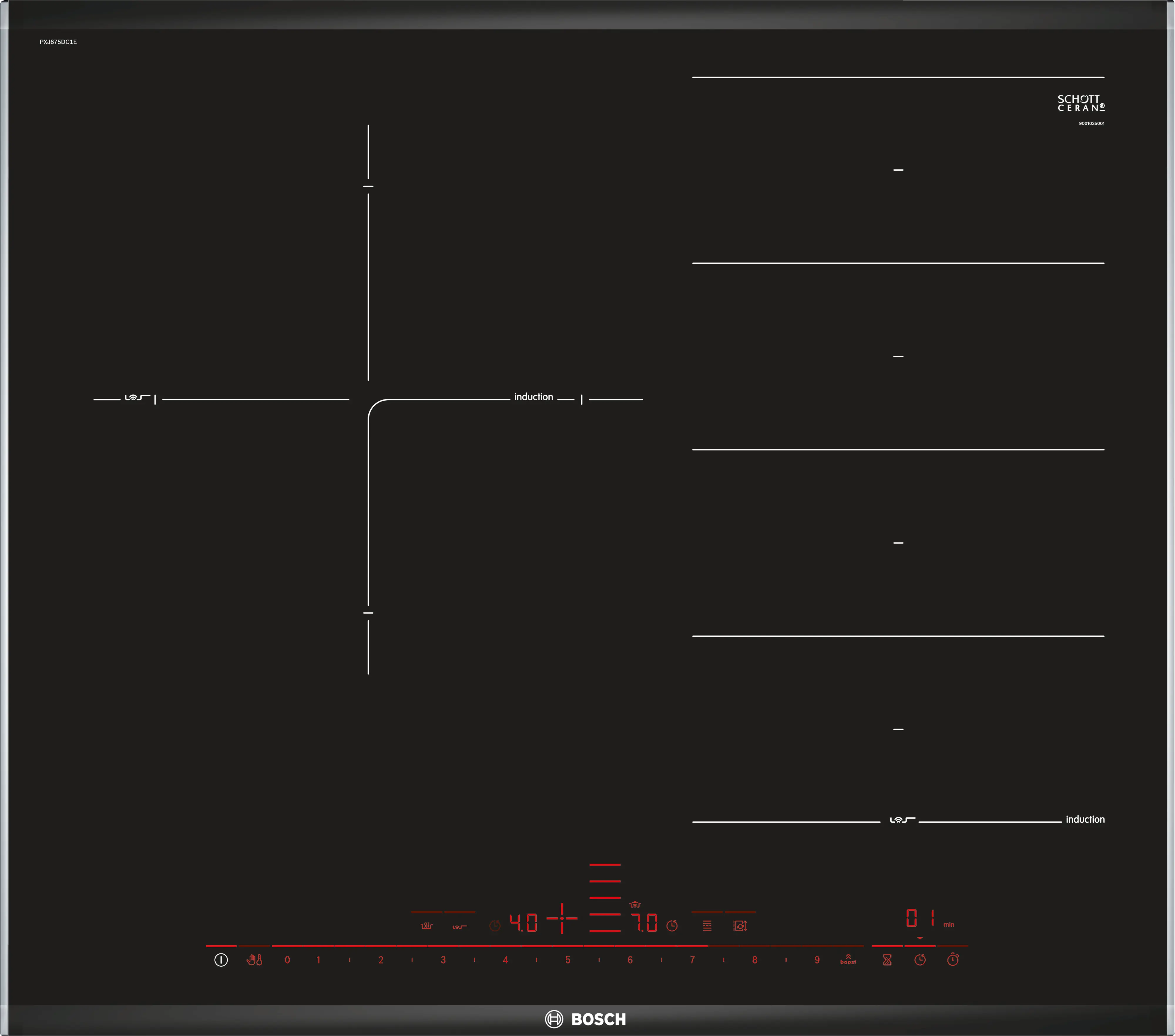
Task: Tap the MoveMode pan shifting icon
Action: tap(740, 926)
